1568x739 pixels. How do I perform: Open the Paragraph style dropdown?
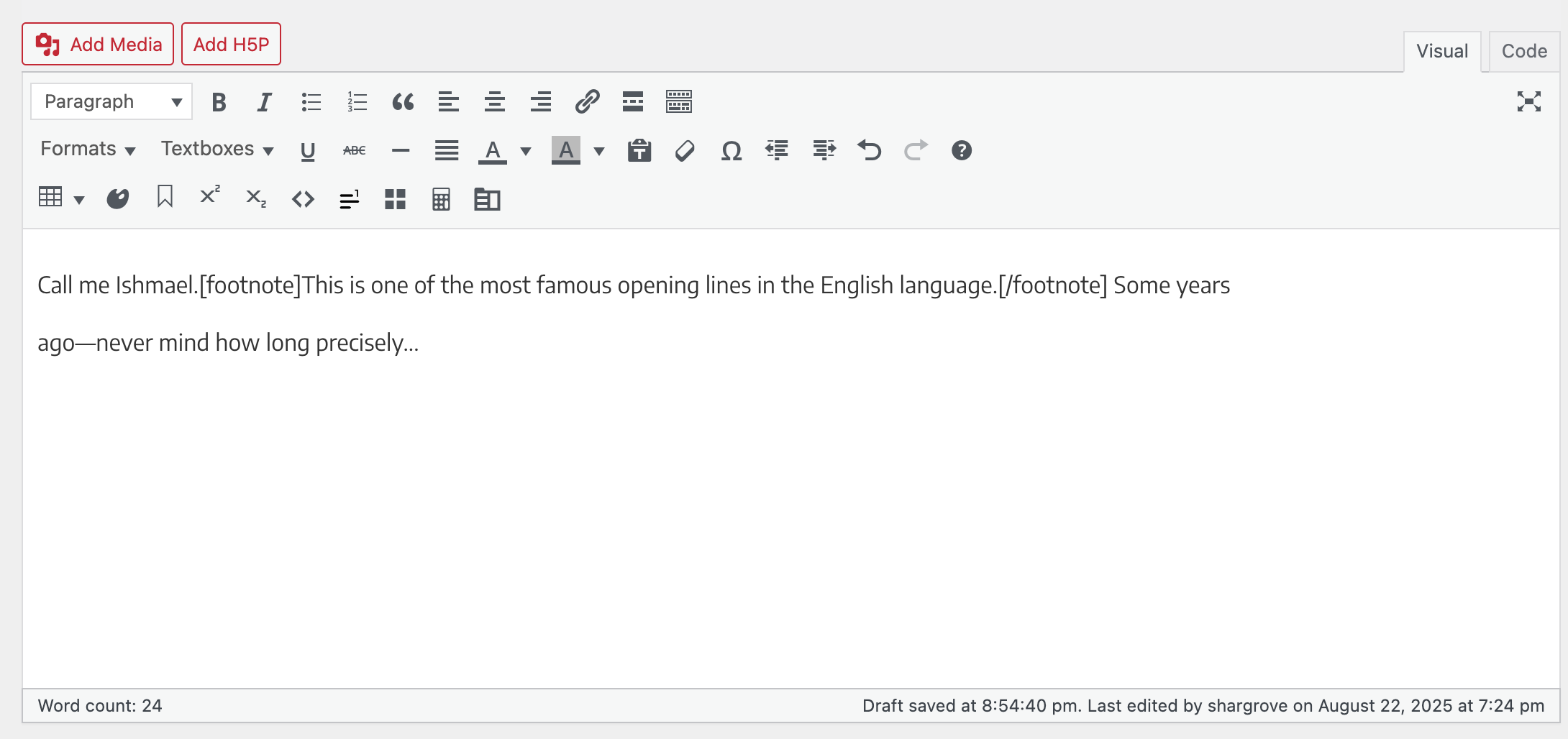(111, 102)
